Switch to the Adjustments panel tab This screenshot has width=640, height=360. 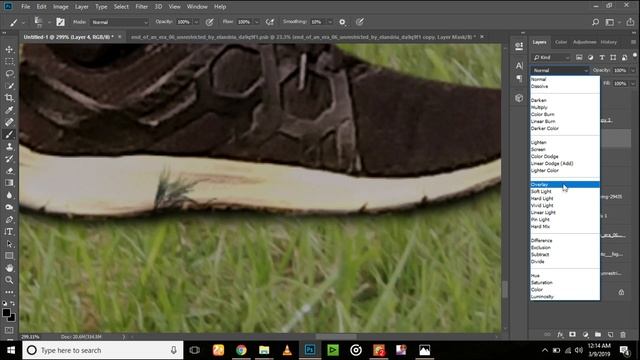584,42
